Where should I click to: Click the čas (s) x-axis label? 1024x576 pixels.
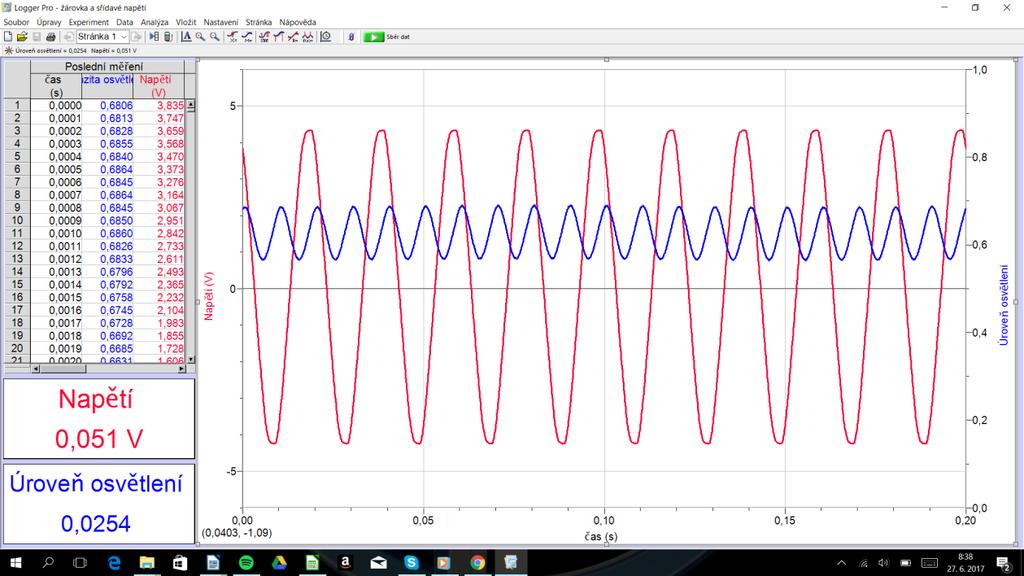(601, 537)
